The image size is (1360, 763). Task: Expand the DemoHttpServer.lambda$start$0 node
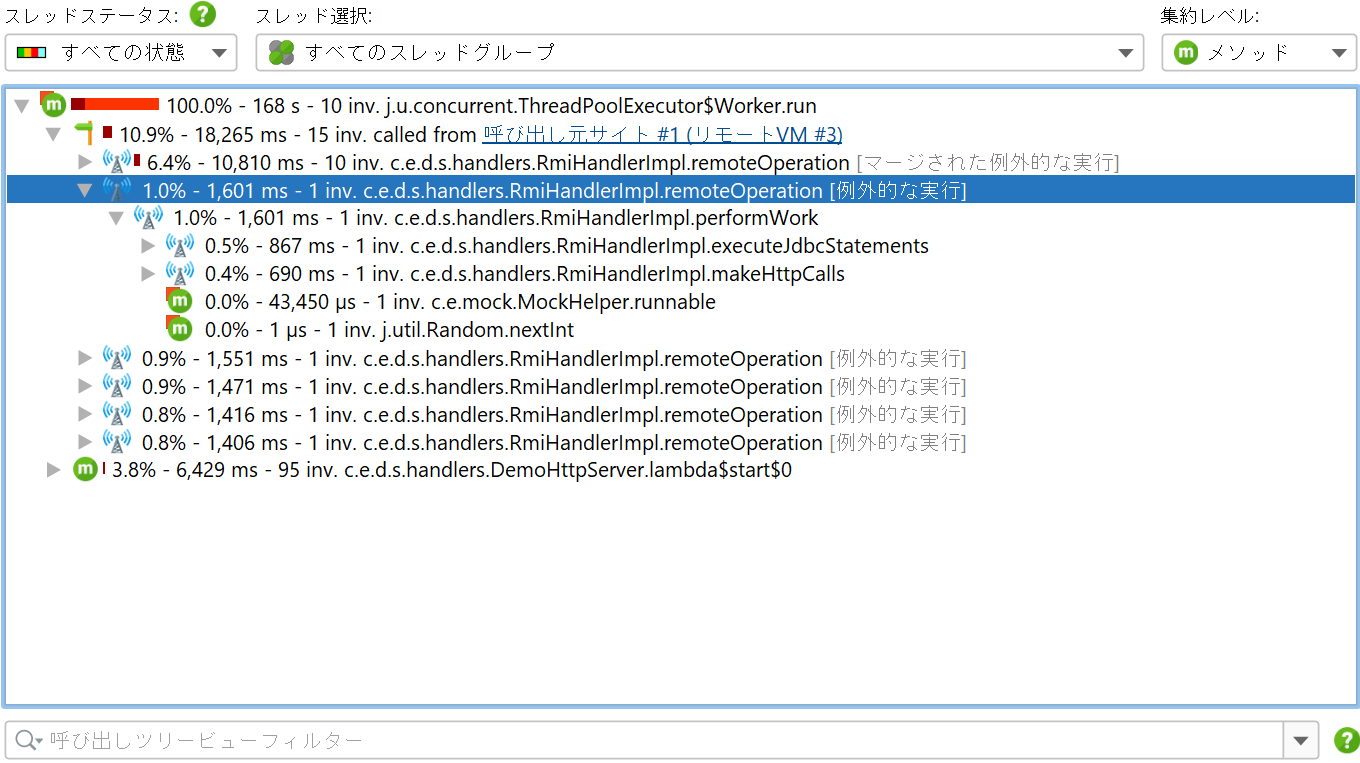(x=54, y=470)
